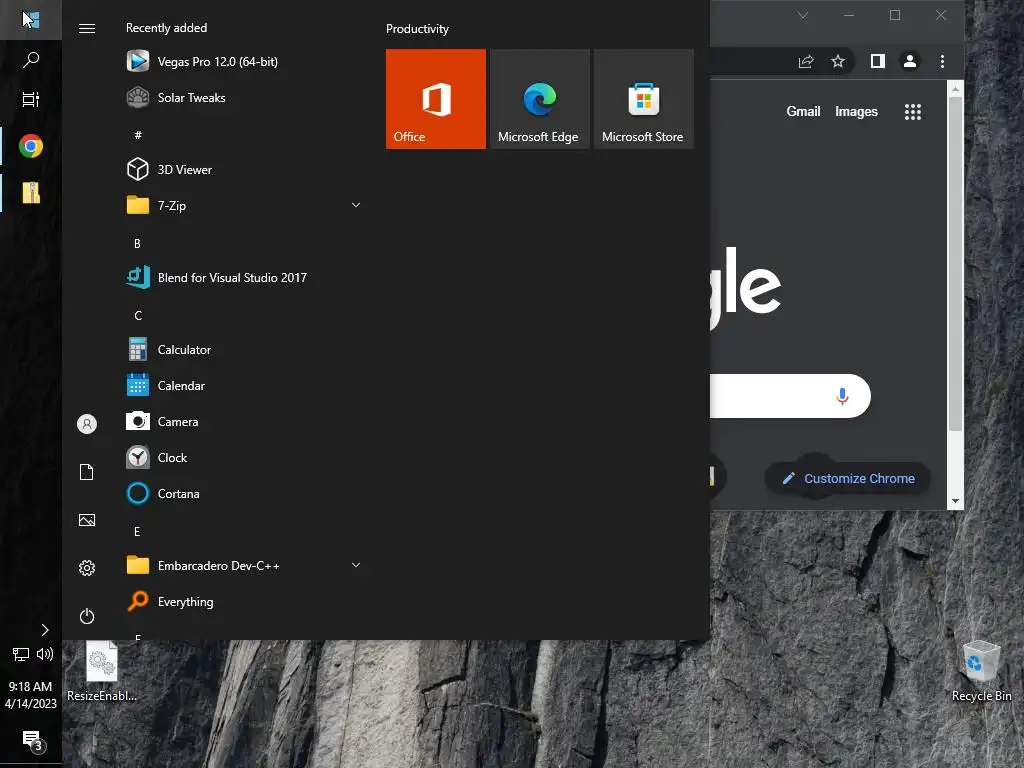Launch 3D Viewer app
Image resolution: width=1024 pixels, height=768 pixels.
click(243, 170)
